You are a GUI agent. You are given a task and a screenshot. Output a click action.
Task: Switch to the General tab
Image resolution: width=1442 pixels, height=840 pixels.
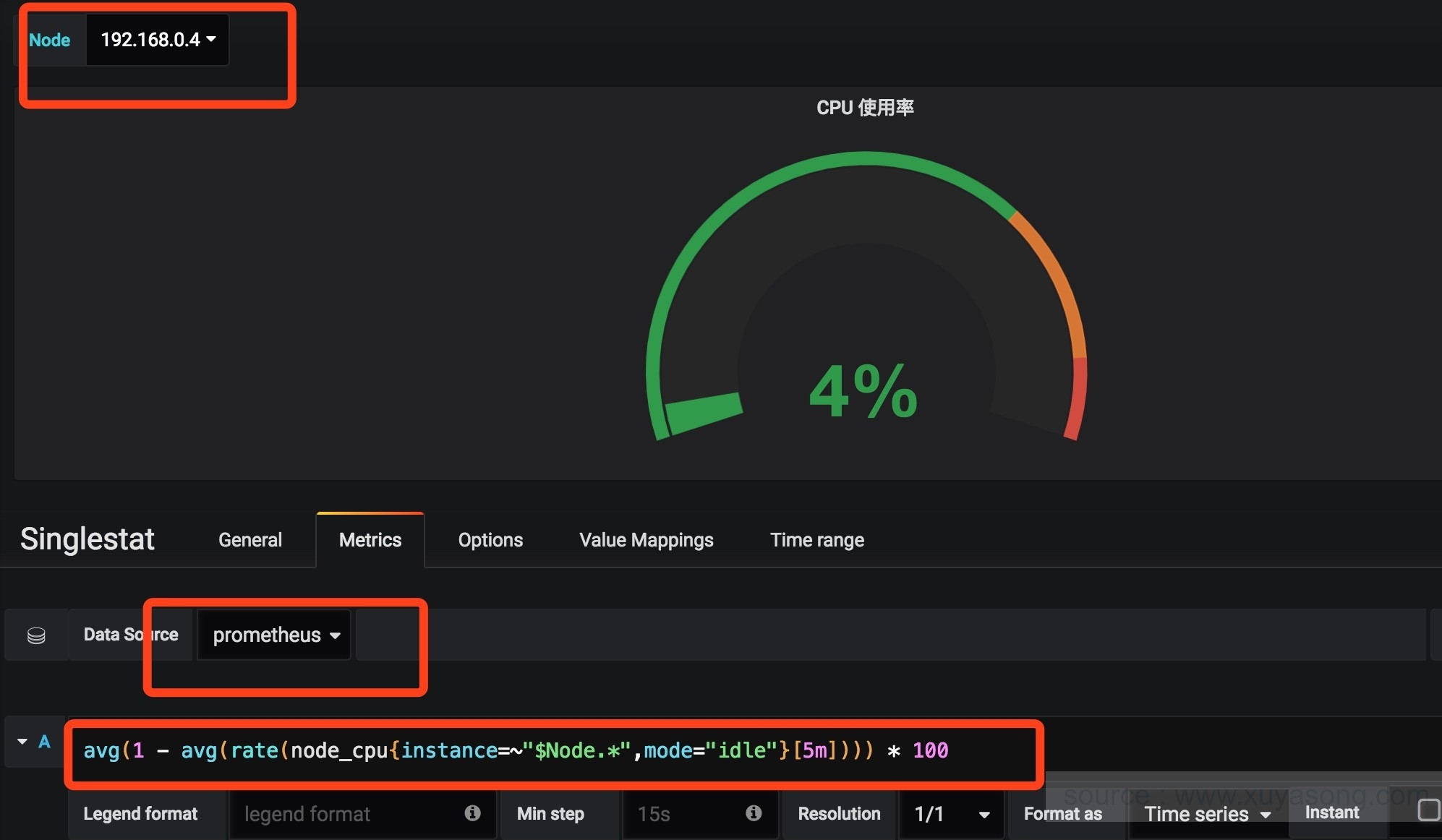[250, 540]
